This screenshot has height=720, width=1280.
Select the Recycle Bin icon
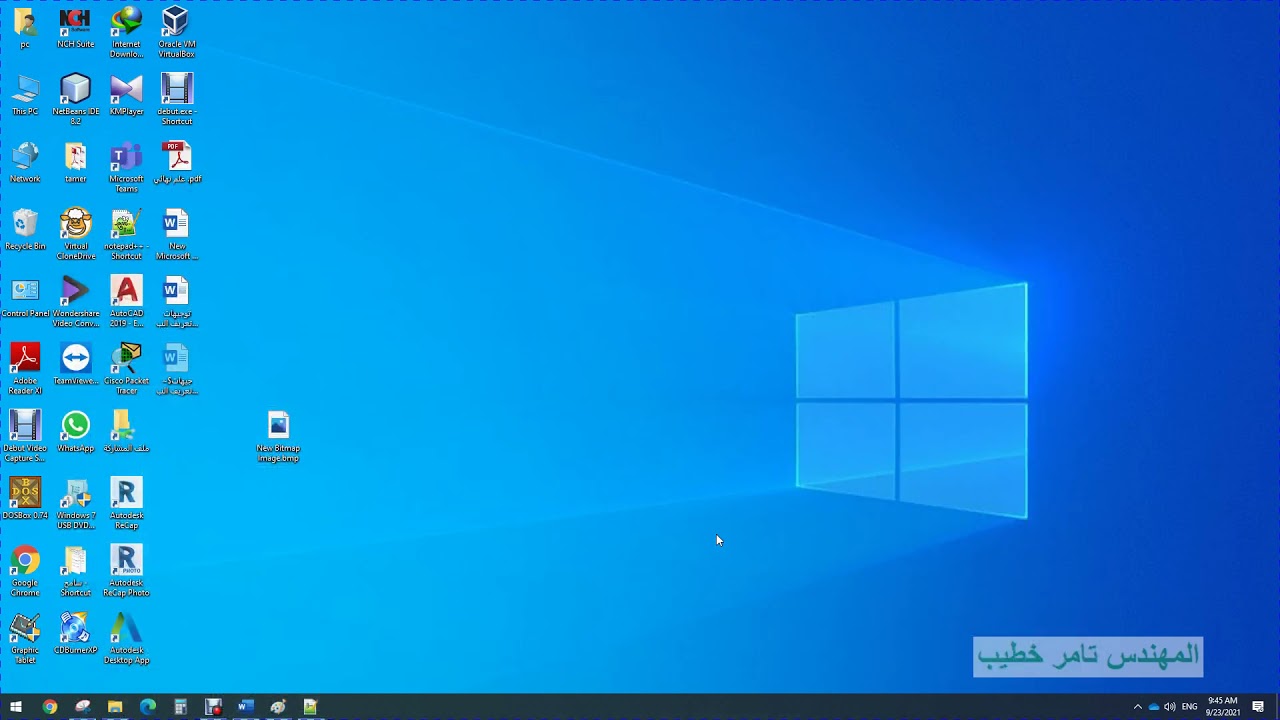(x=25, y=230)
